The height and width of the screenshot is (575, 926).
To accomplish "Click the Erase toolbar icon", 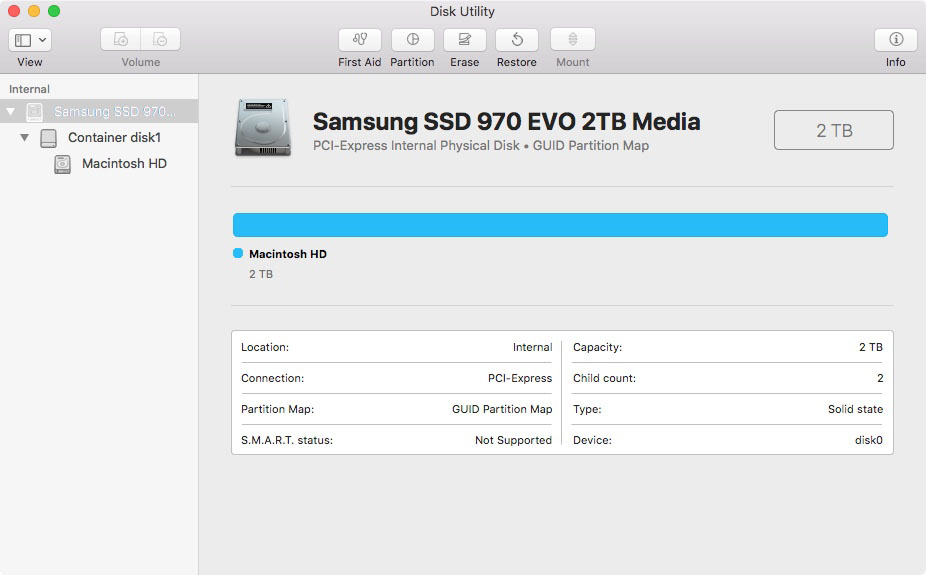I will click(x=465, y=40).
